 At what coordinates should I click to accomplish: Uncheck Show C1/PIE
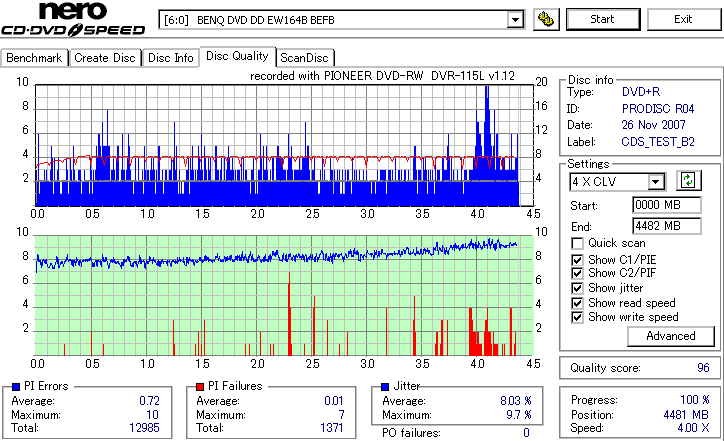pos(577,260)
